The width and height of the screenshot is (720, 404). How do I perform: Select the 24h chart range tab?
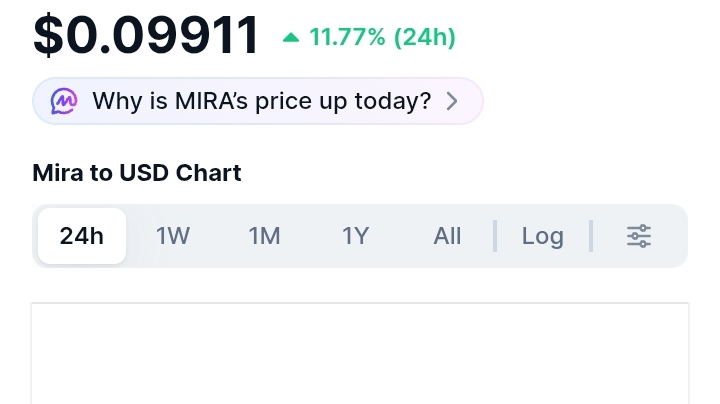click(x=82, y=236)
